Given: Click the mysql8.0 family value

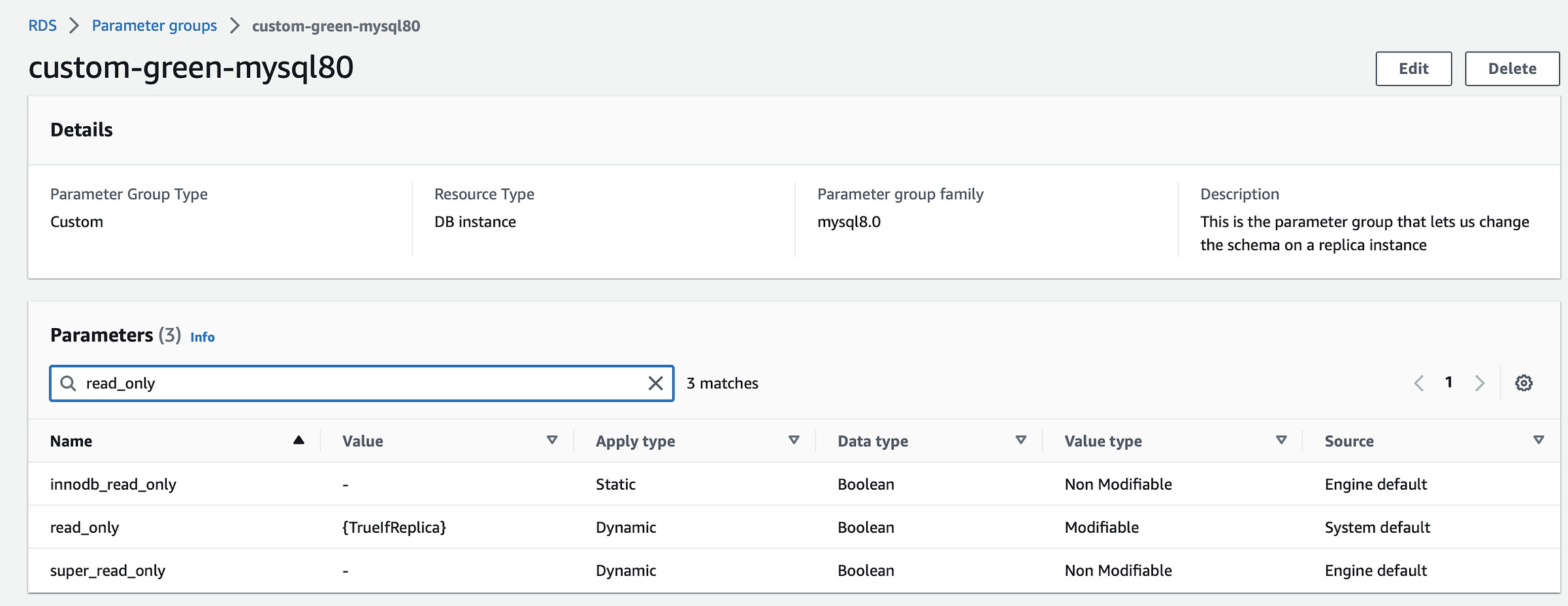Looking at the screenshot, I should [x=849, y=222].
